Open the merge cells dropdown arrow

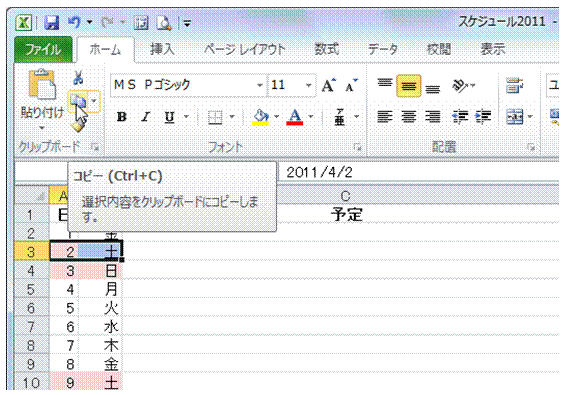click(530, 117)
